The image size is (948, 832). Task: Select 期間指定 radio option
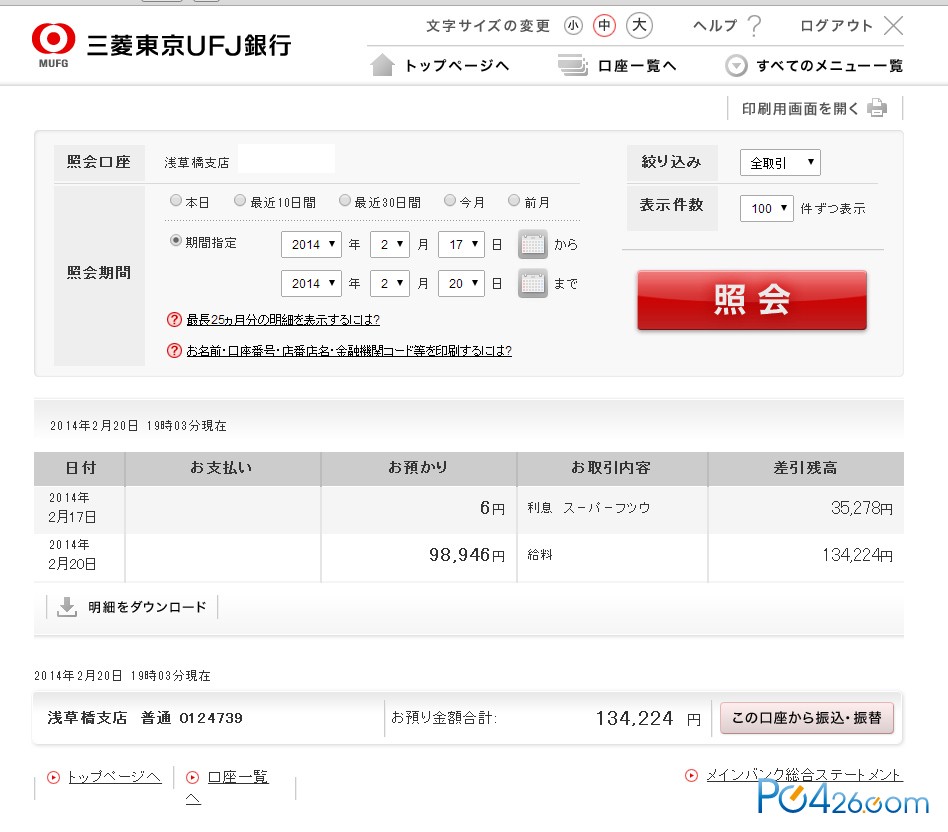pos(176,241)
